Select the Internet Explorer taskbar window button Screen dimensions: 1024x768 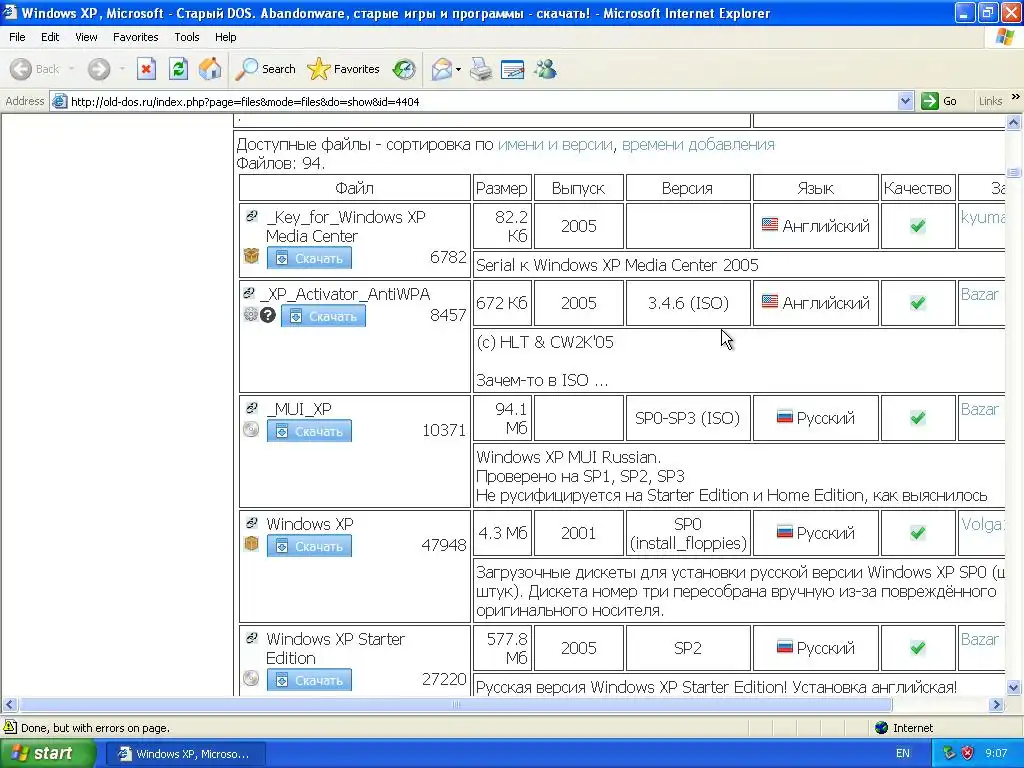point(185,754)
